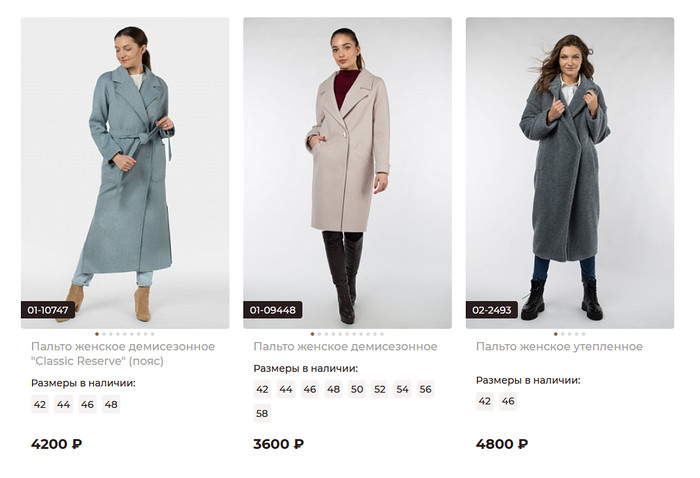This screenshot has width=700, height=478.
Task: Open the beige coat product photo
Action: point(347,170)
